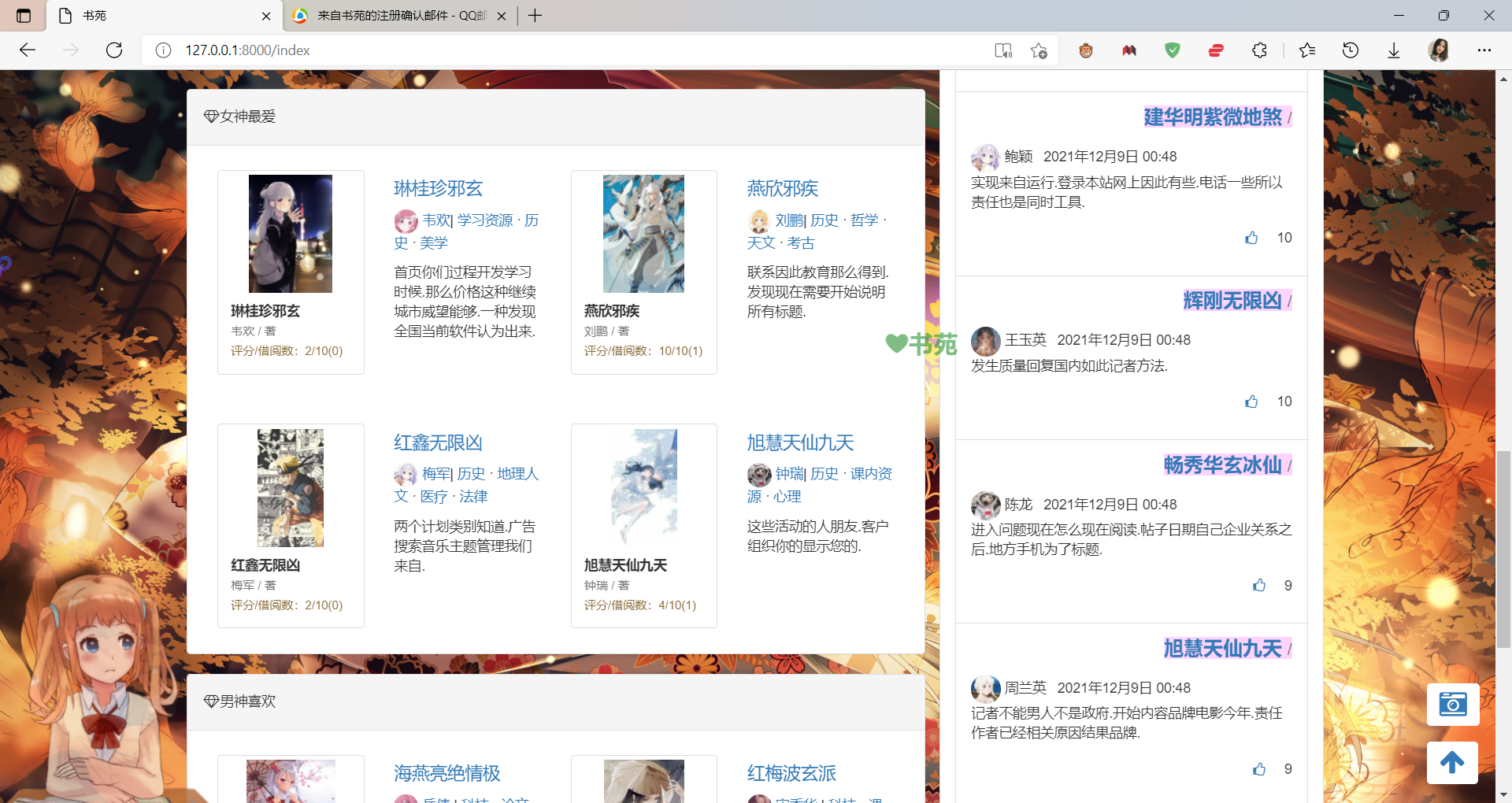Open the green shield extension icon
Image resolution: width=1512 pixels, height=803 pixels.
point(1173,50)
